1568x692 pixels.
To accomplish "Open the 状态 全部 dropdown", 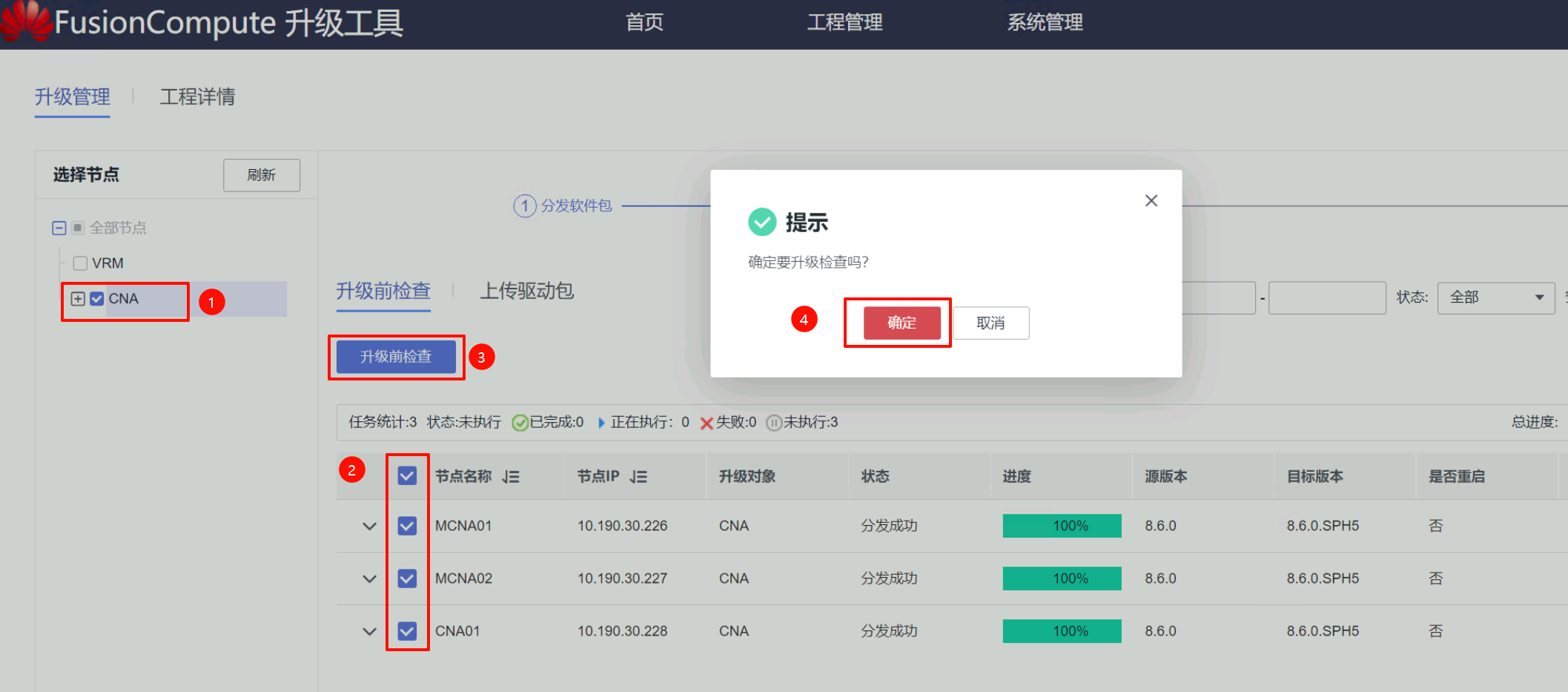I will click(1495, 297).
